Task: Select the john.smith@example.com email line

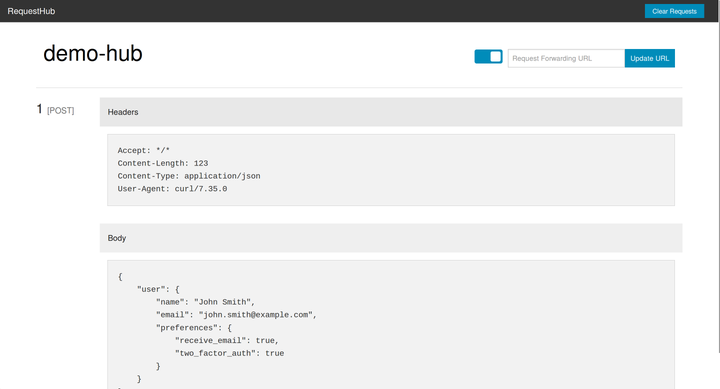Action: point(236,315)
